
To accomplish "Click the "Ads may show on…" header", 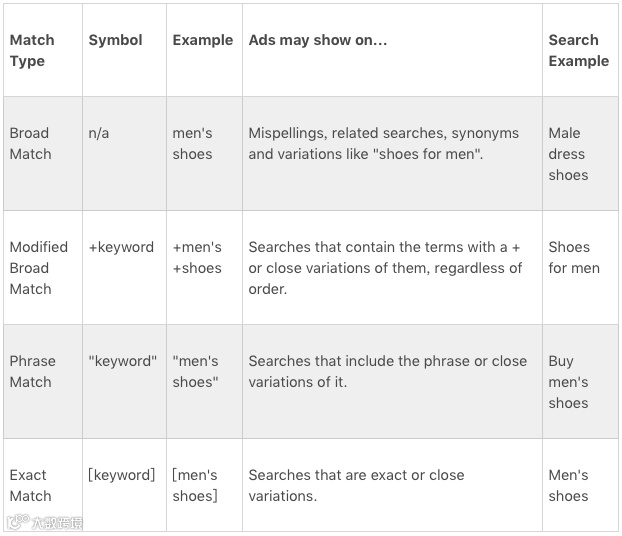I will click(x=318, y=41).
